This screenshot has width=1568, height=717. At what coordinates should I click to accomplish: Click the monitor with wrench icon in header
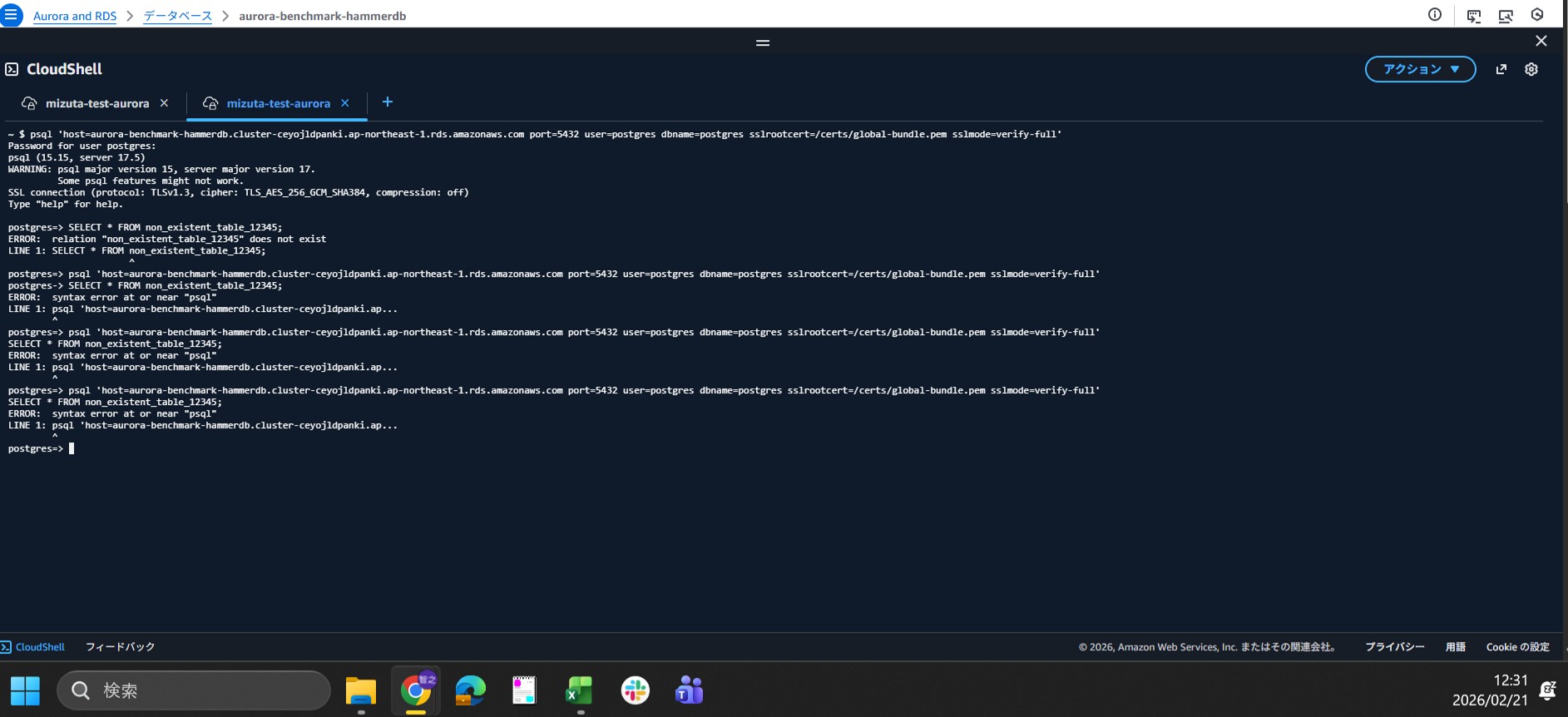(1506, 16)
